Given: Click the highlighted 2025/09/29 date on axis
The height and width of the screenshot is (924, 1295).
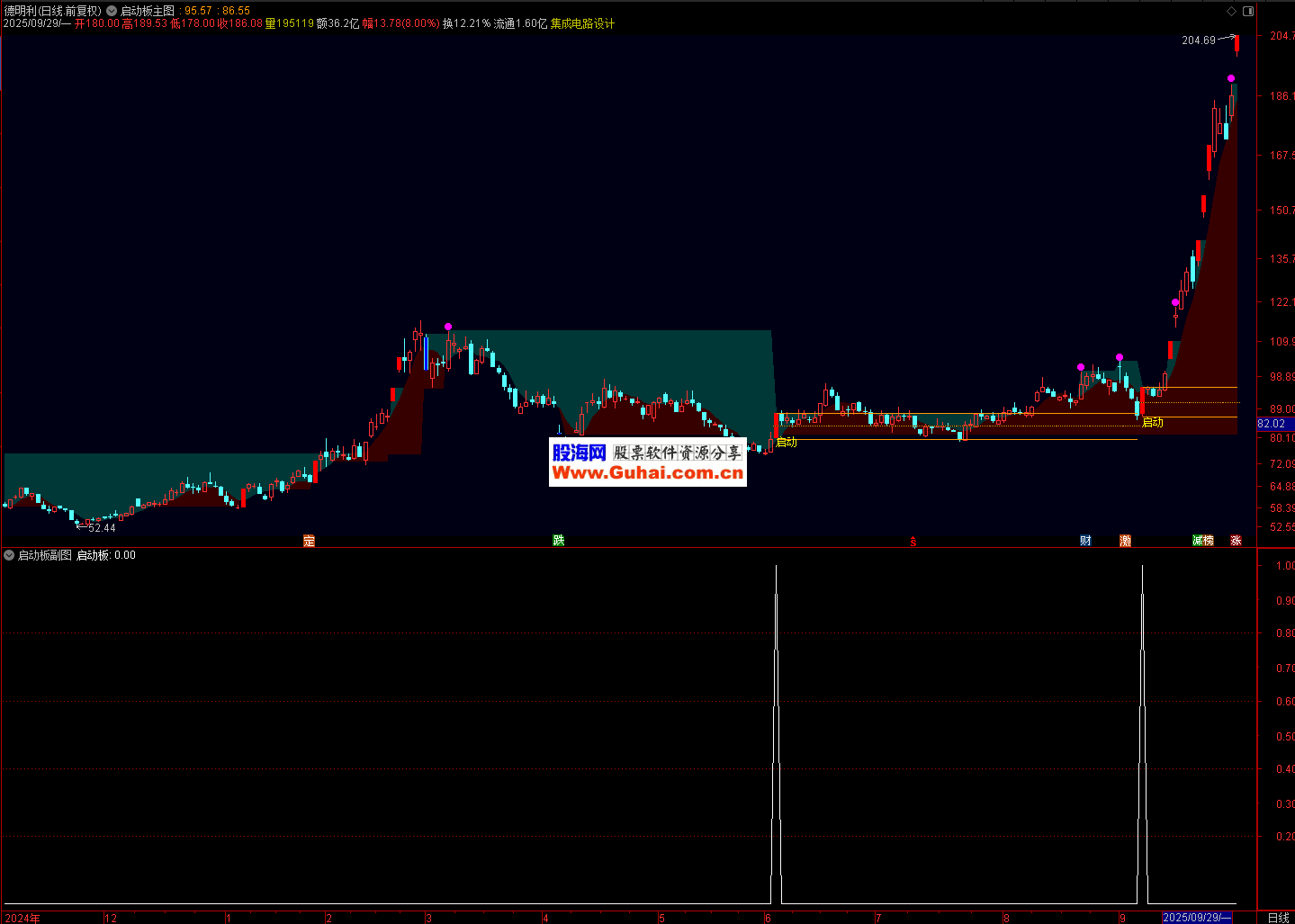Looking at the screenshot, I should pos(1195,918).
